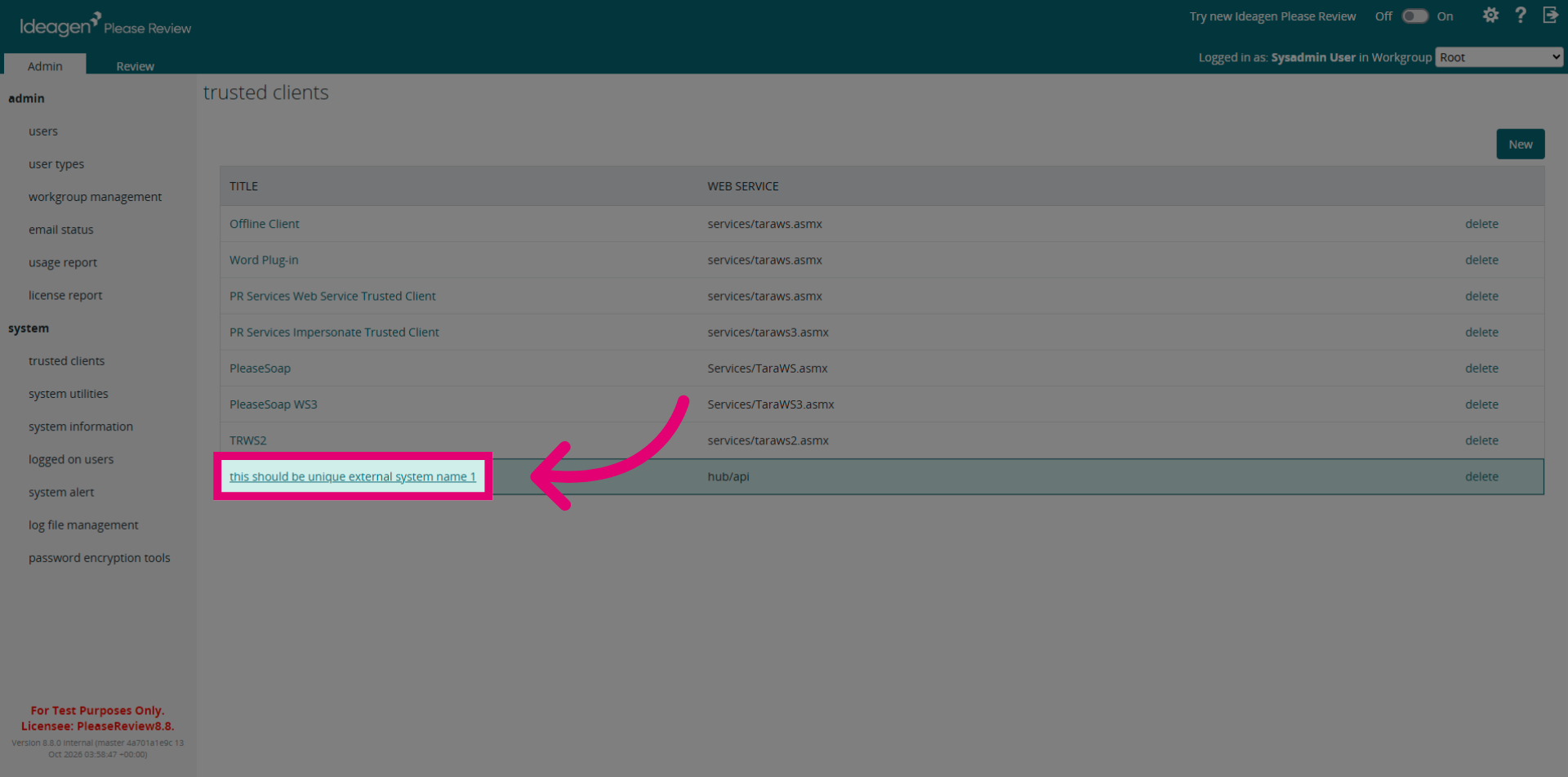Select trusted clients in sidebar
The width and height of the screenshot is (1568, 777).
(66, 361)
